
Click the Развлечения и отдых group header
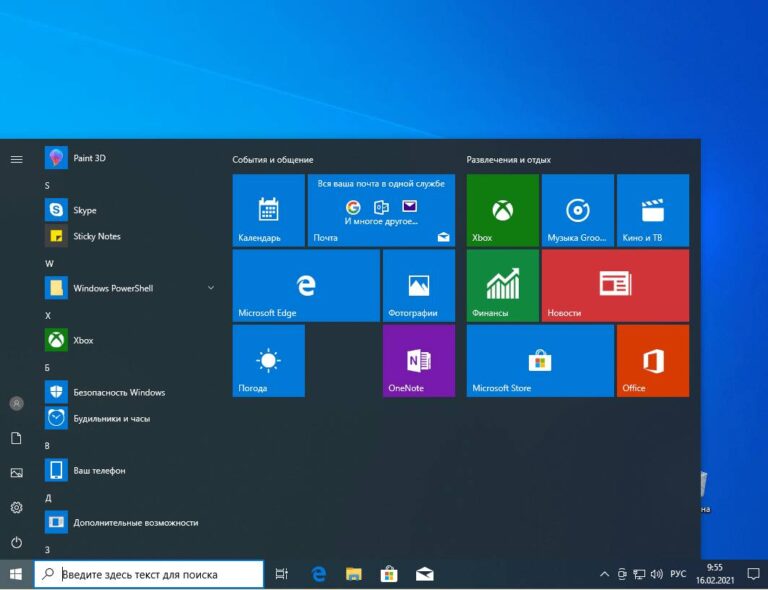(508, 160)
